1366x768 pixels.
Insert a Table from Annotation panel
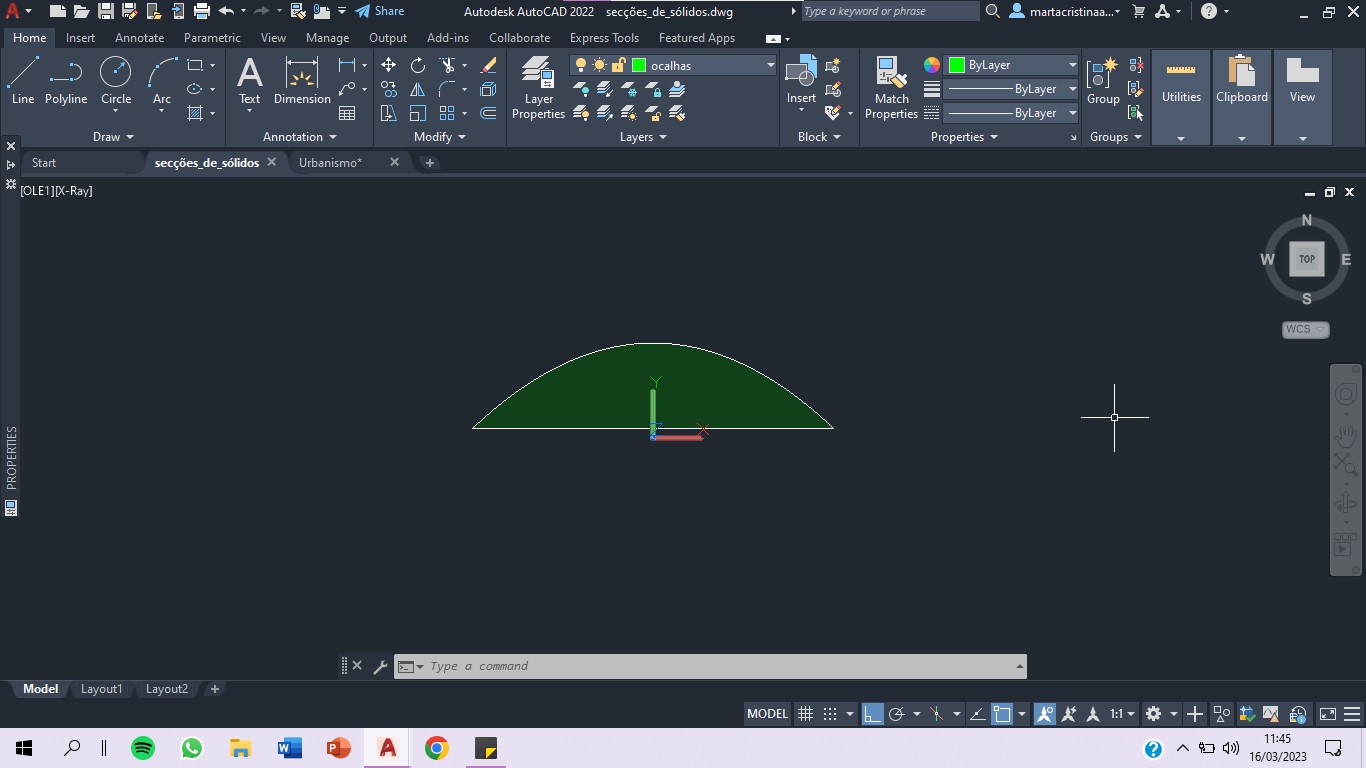347,113
